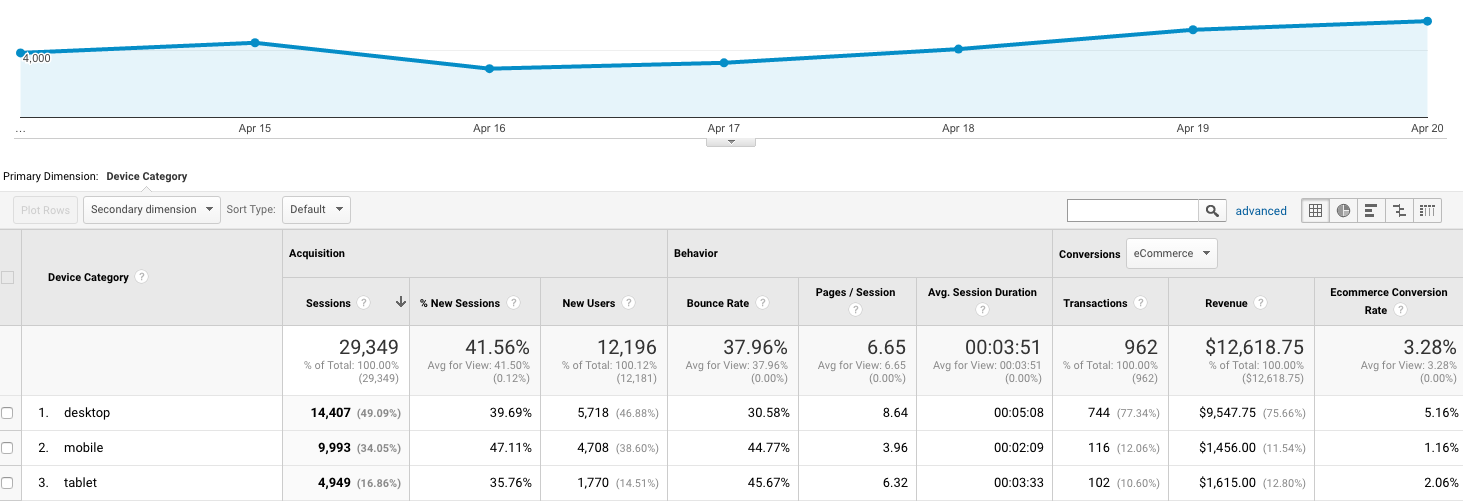Switch to the comparison view icon
Viewport: 1463px width, 503px height.
1399,210
